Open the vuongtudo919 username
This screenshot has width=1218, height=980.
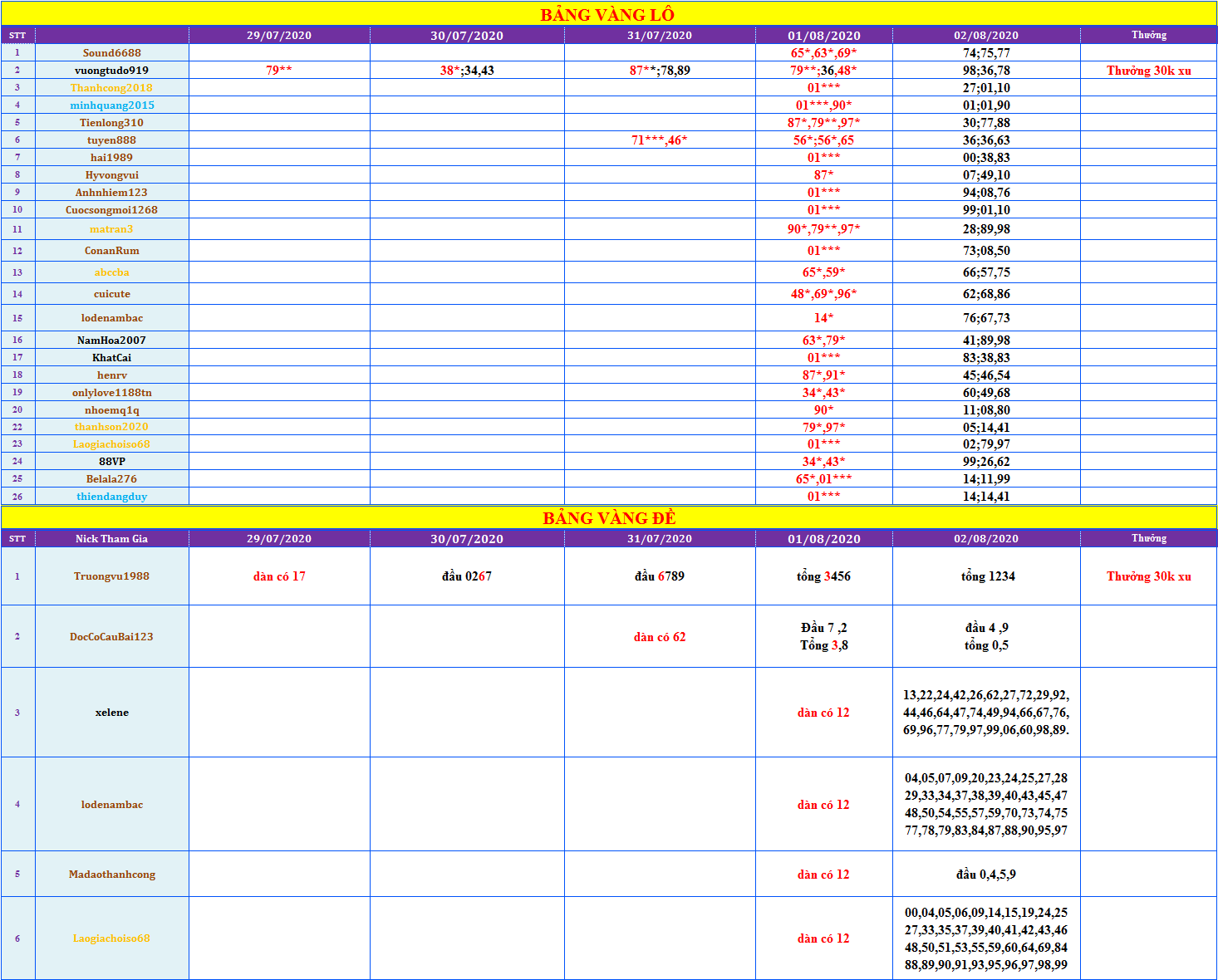111,71
